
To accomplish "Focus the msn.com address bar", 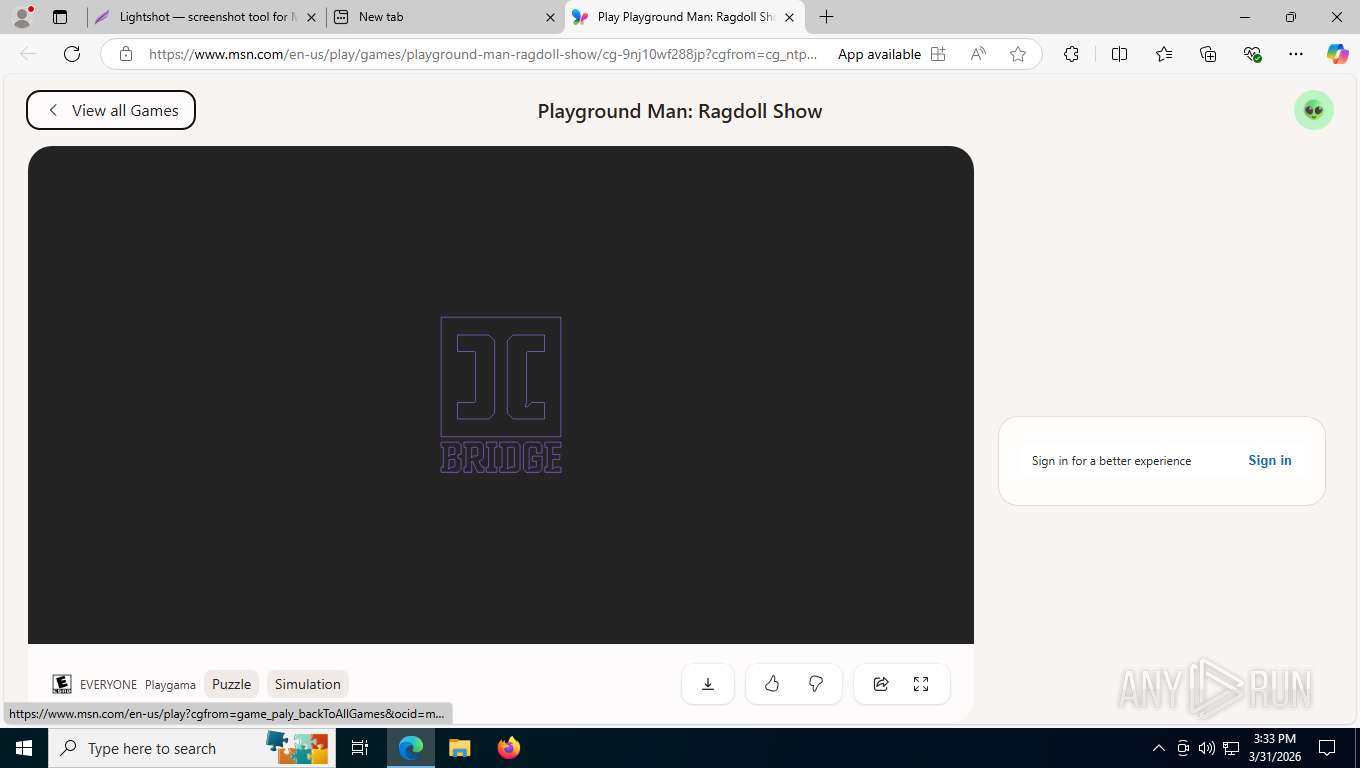I will click(482, 54).
